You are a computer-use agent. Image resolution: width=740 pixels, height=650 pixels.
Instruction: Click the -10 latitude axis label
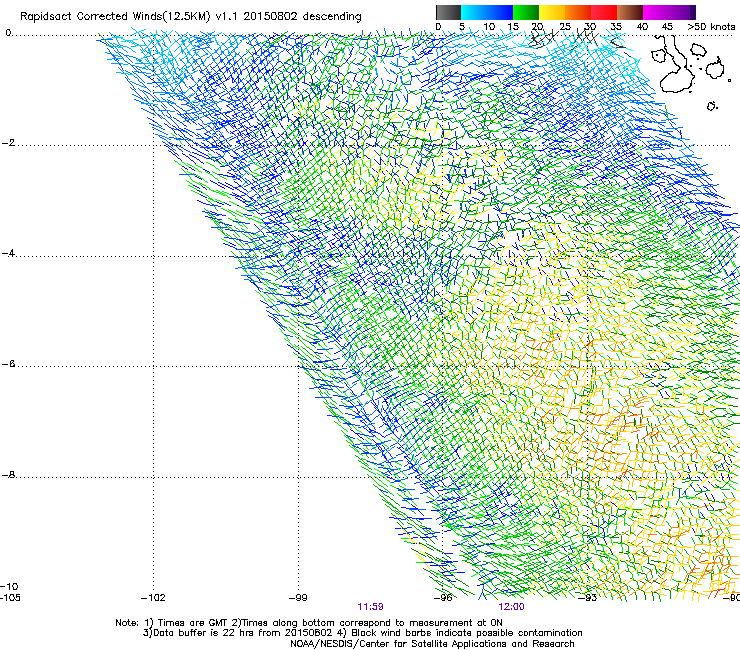click(x=10, y=586)
